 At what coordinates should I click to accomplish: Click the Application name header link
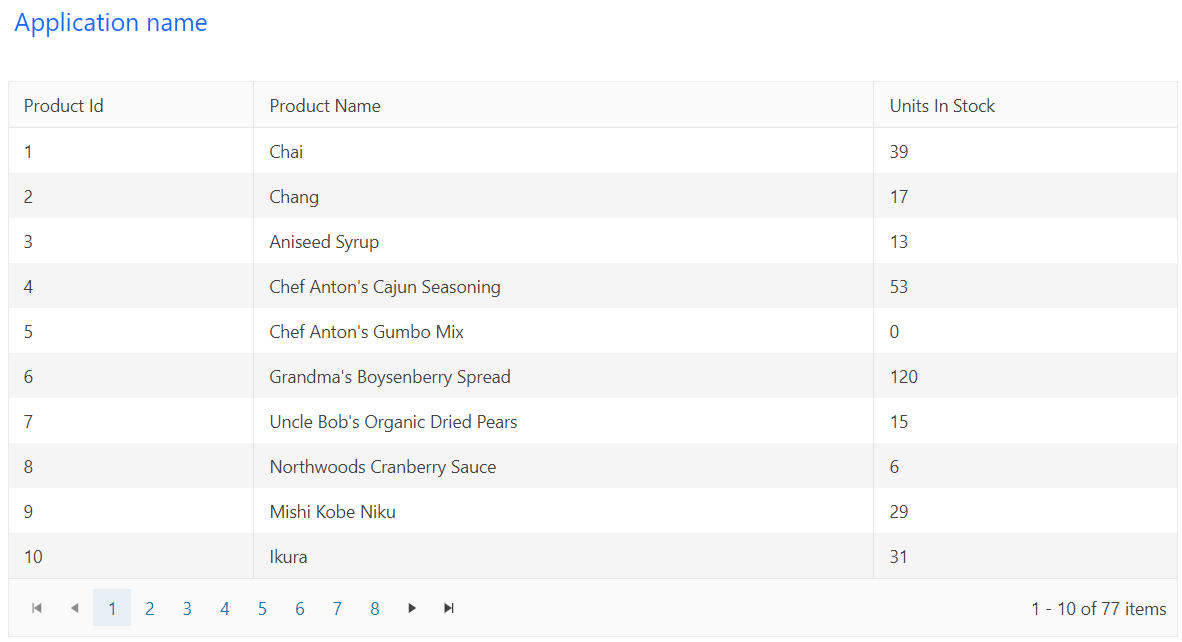111,22
